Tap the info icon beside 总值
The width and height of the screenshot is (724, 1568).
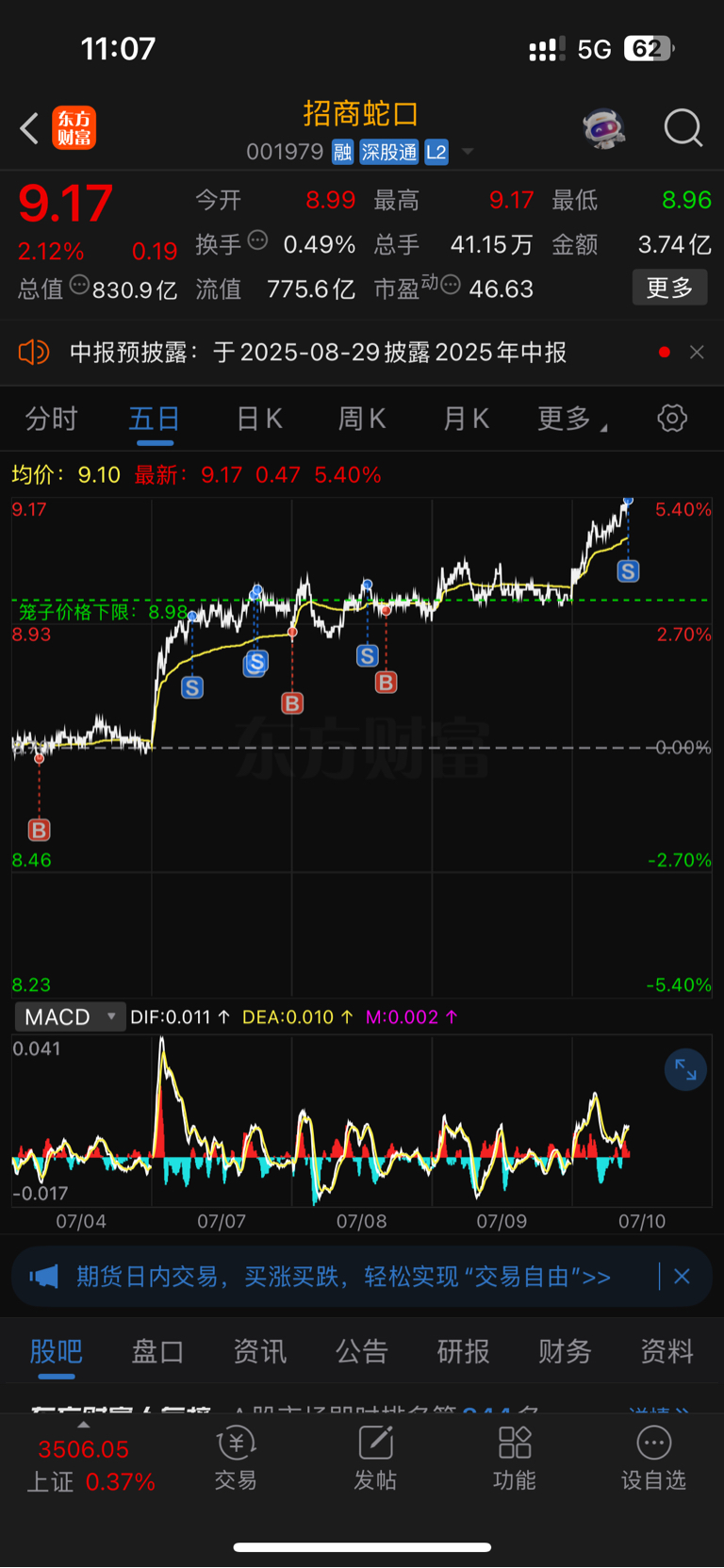click(79, 285)
